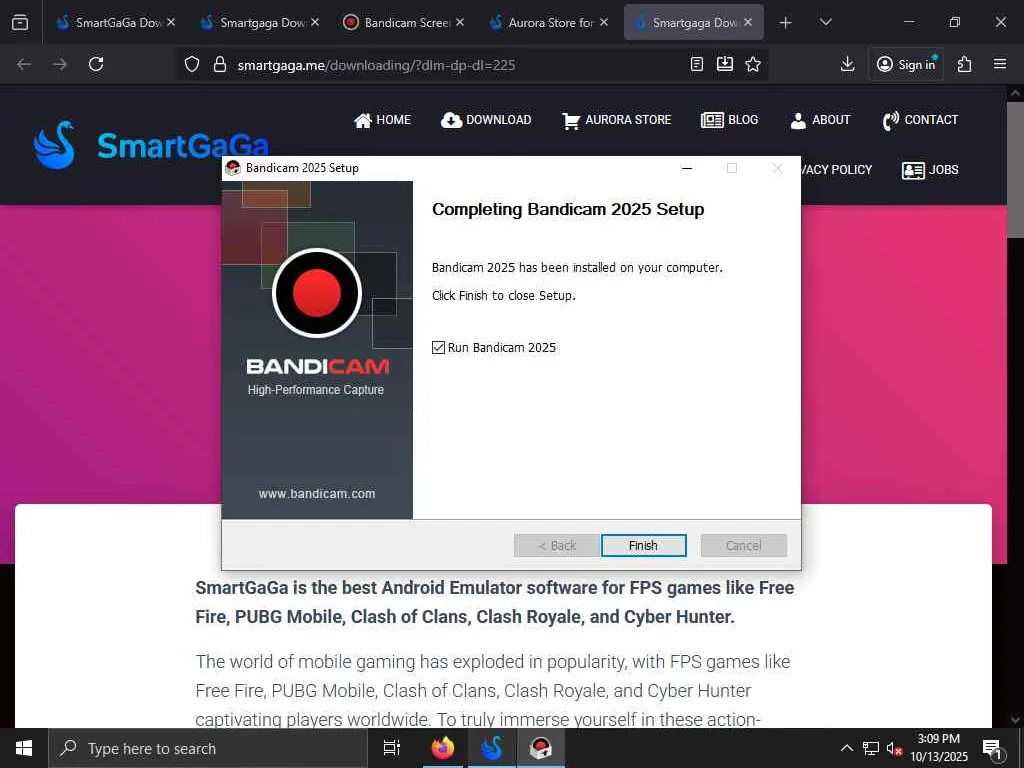
Task: Click the disabled Back button in setup
Action: click(556, 545)
